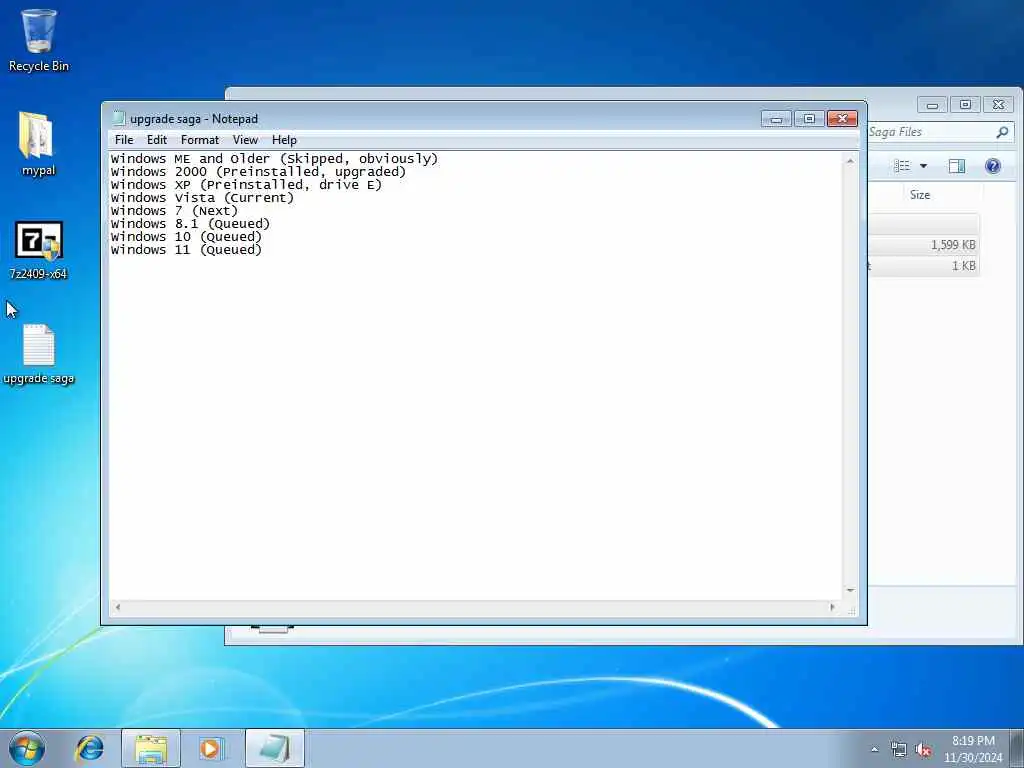The image size is (1024, 768).
Task: Open the Edit menu in Notepad
Action: [x=157, y=140]
